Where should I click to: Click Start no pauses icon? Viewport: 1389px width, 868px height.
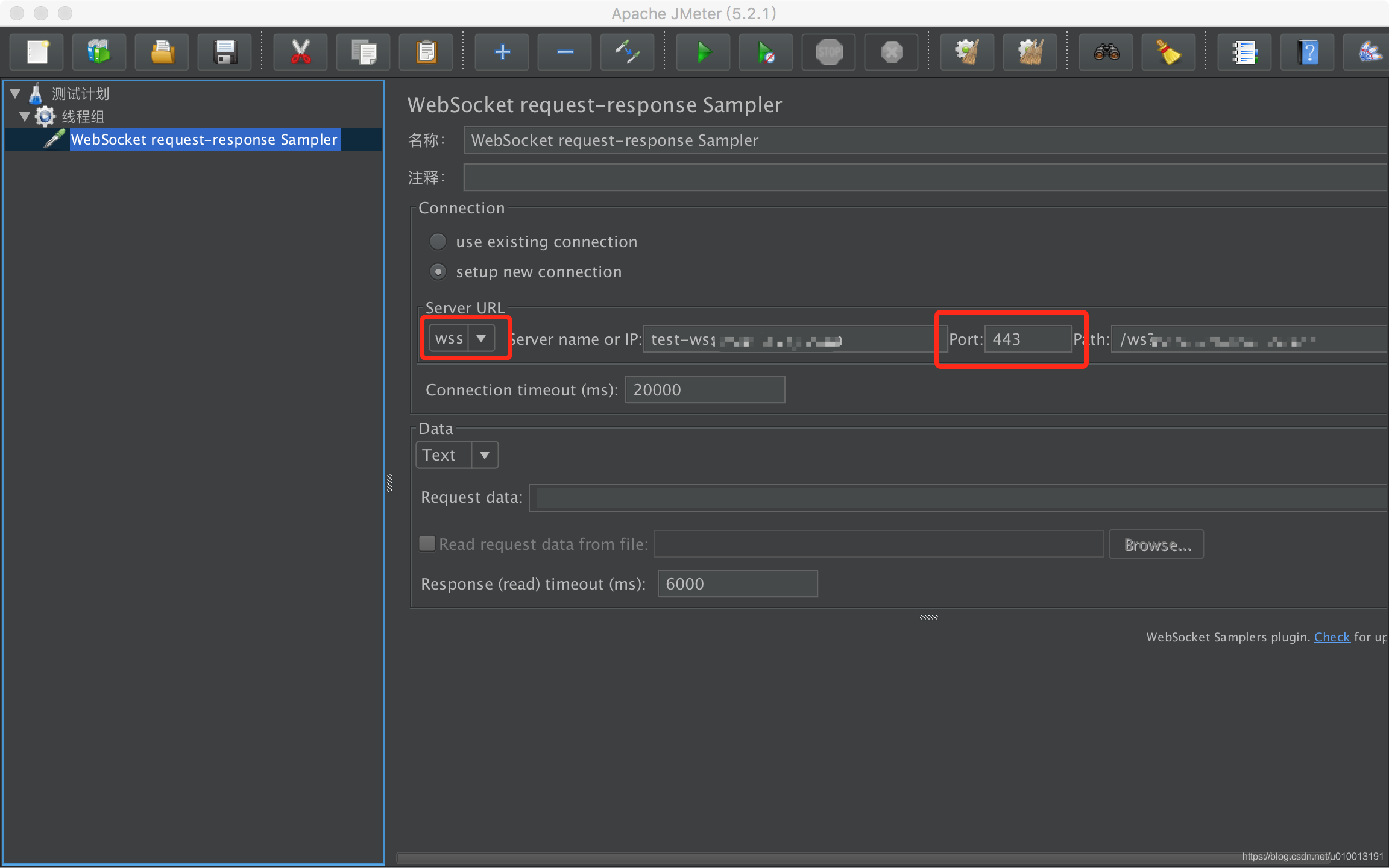(766, 52)
